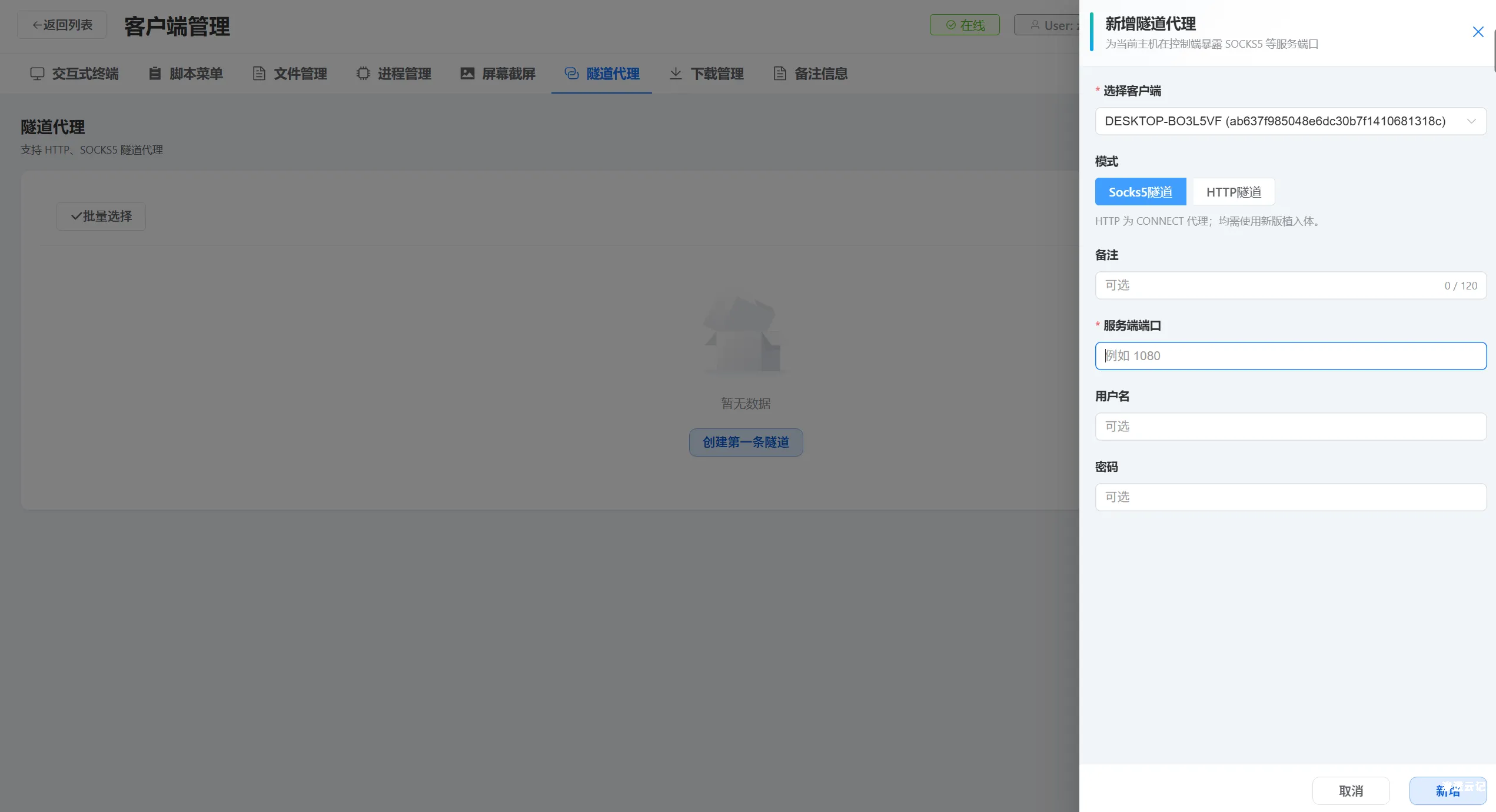Click the empty box illustration above 暂无数据

tap(746, 335)
